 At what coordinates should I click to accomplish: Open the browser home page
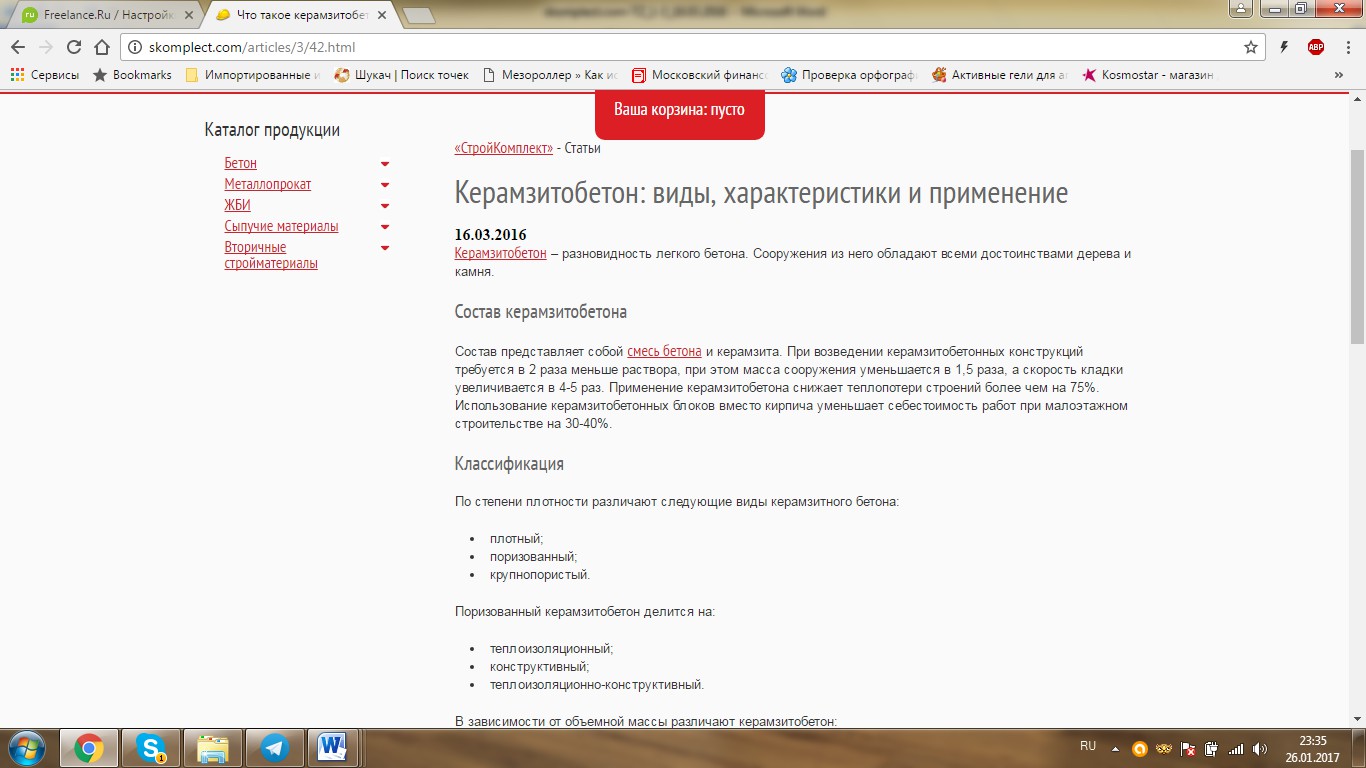click(x=101, y=47)
